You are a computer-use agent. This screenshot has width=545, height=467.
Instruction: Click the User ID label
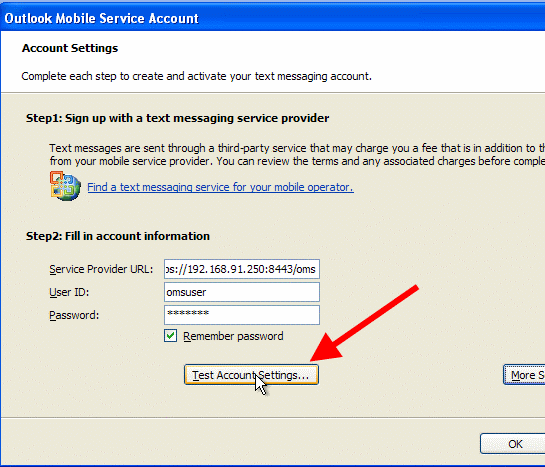(x=69, y=292)
